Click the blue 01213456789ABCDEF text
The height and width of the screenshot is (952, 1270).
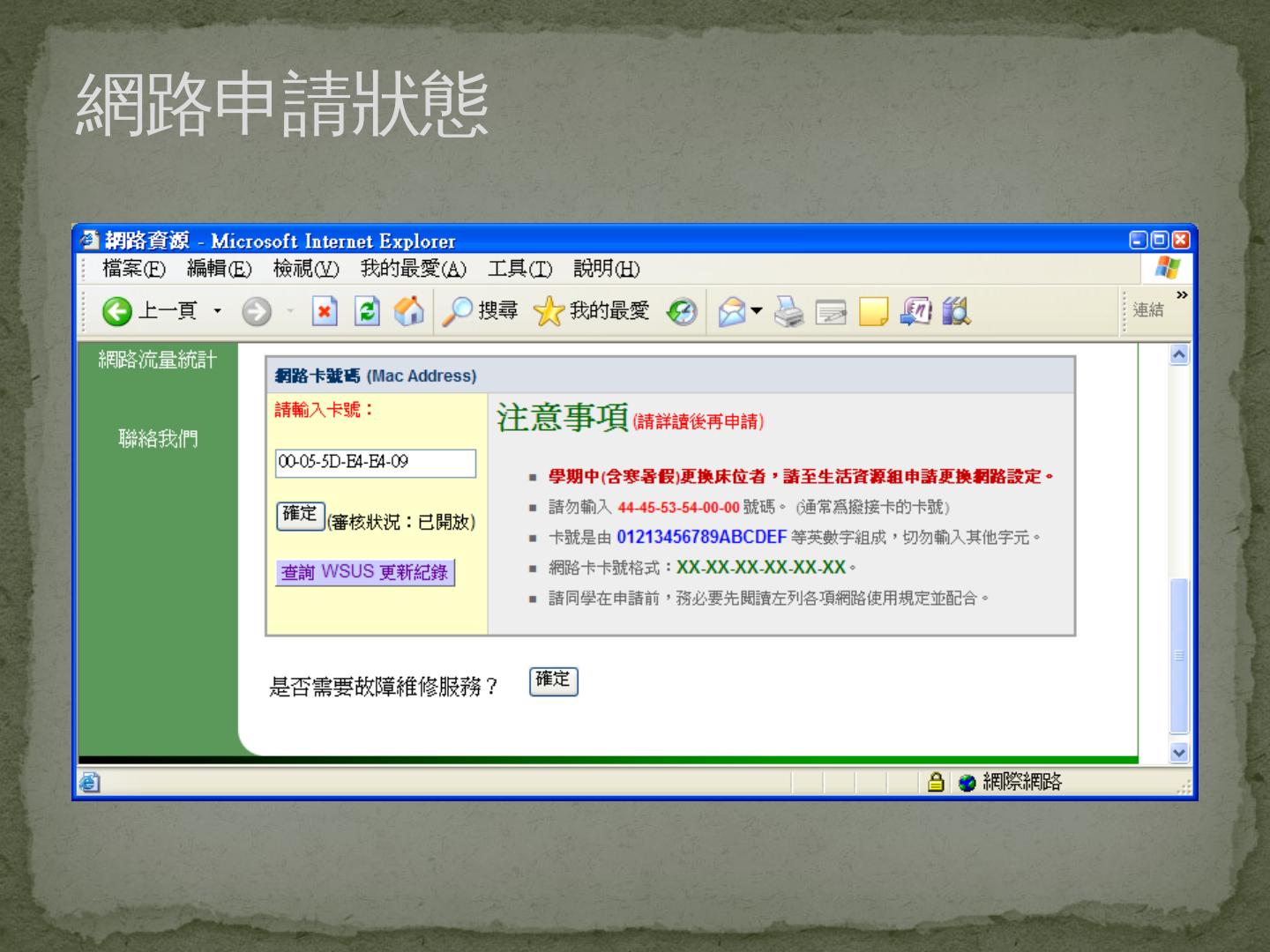[x=701, y=537]
